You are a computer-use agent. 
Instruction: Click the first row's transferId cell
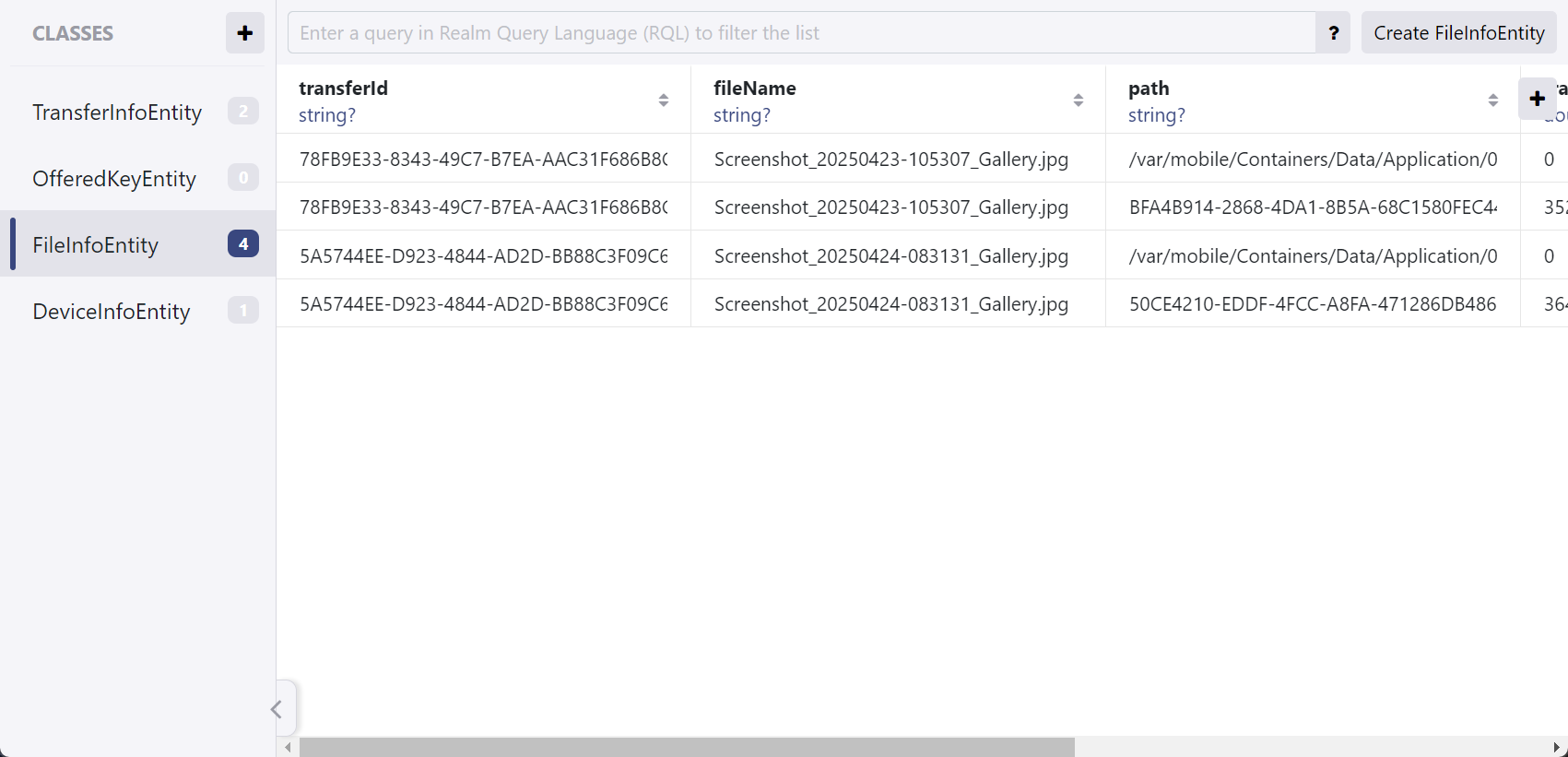483,160
